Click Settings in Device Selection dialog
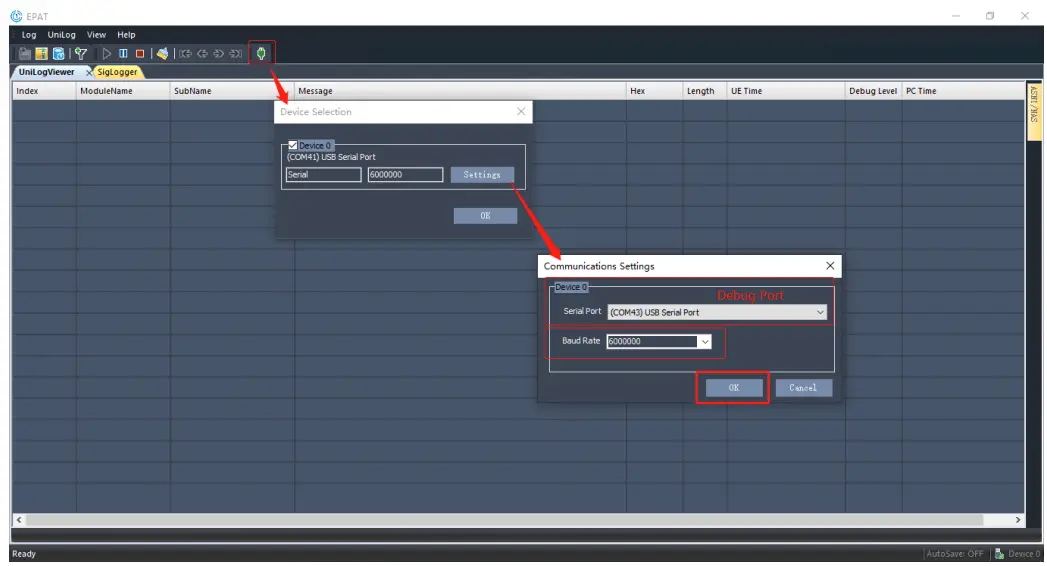This screenshot has width=1047, height=566. tap(482, 175)
